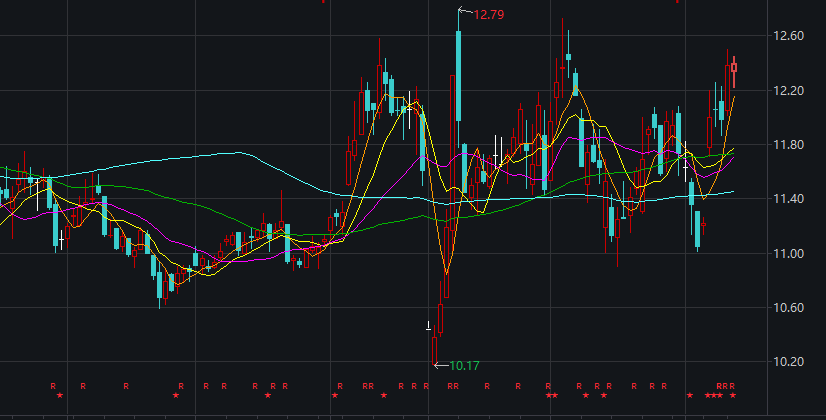
Task: Select the 12.60 price axis label
Action: [x=789, y=36]
